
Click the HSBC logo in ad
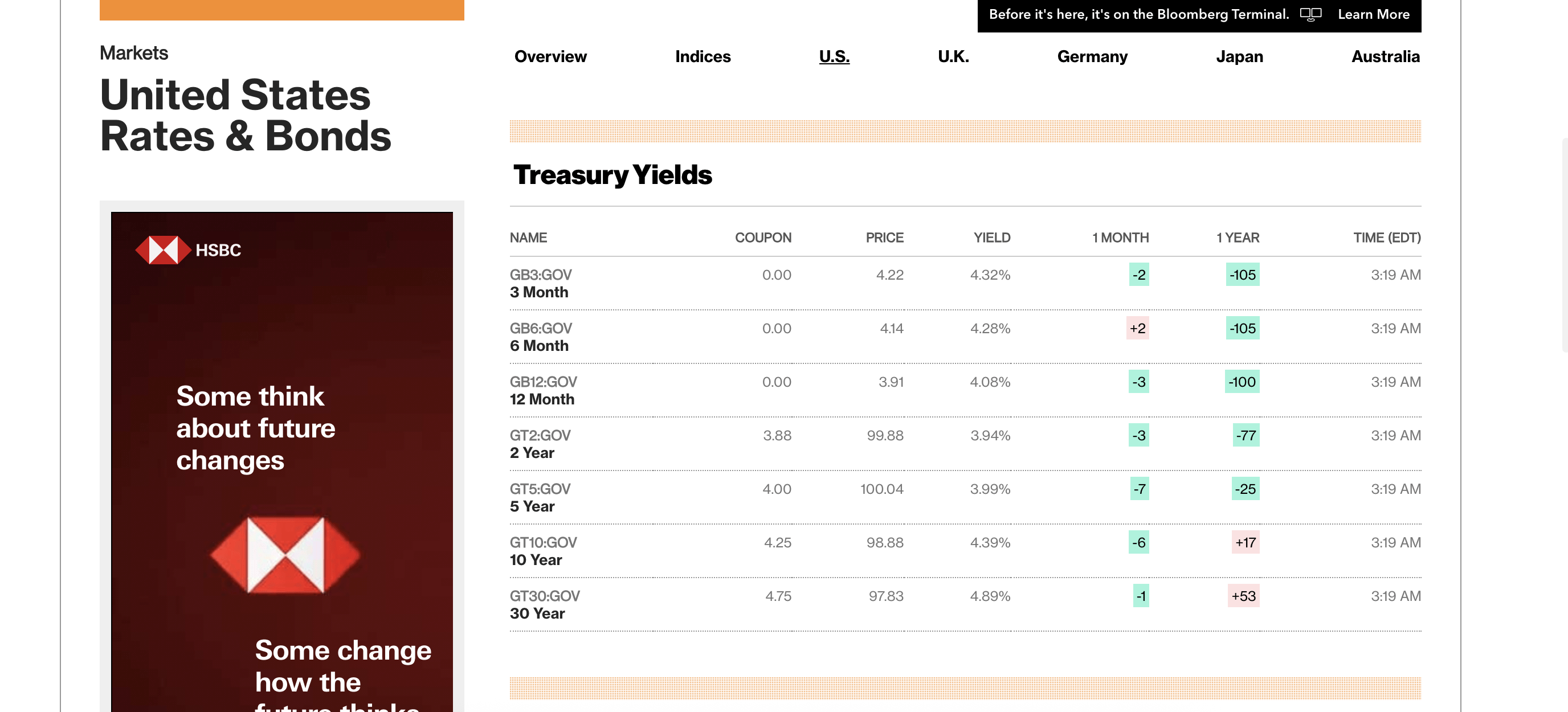[188, 250]
